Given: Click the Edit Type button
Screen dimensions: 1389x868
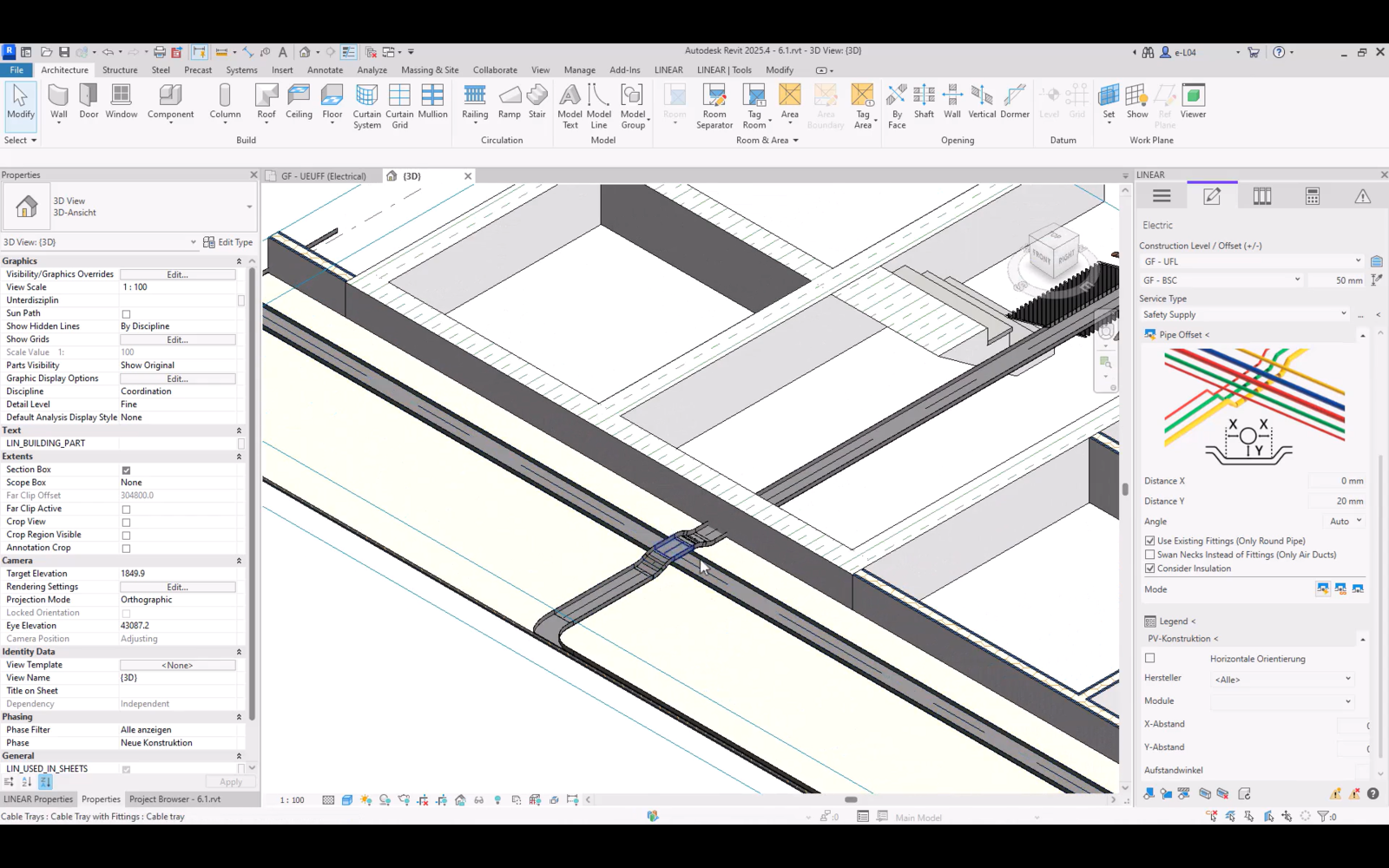Looking at the screenshot, I should [x=228, y=242].
